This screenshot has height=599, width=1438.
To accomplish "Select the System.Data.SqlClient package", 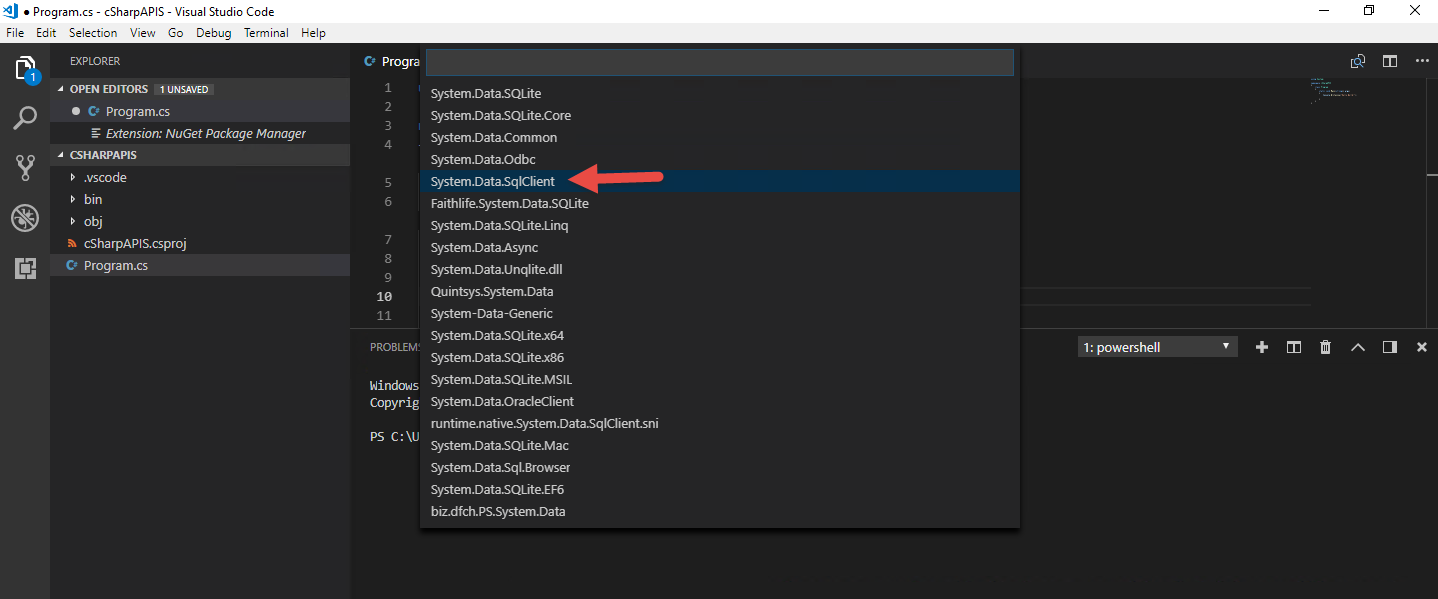I will 720,181.
